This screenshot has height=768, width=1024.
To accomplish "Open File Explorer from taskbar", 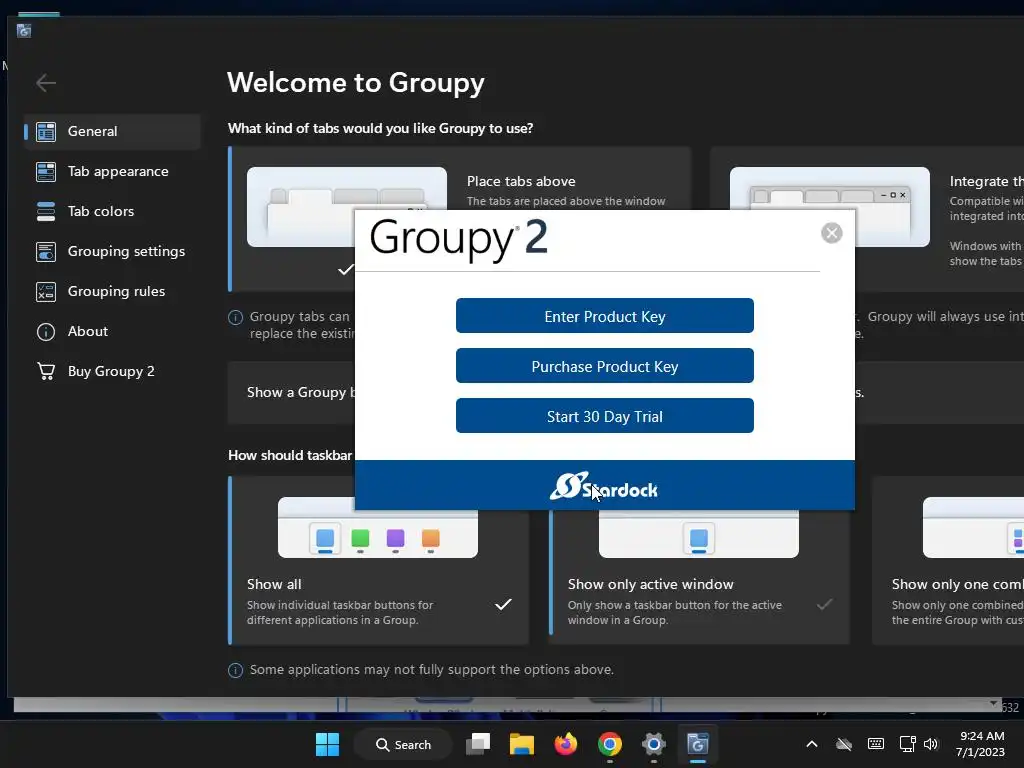I will point(522,744).
